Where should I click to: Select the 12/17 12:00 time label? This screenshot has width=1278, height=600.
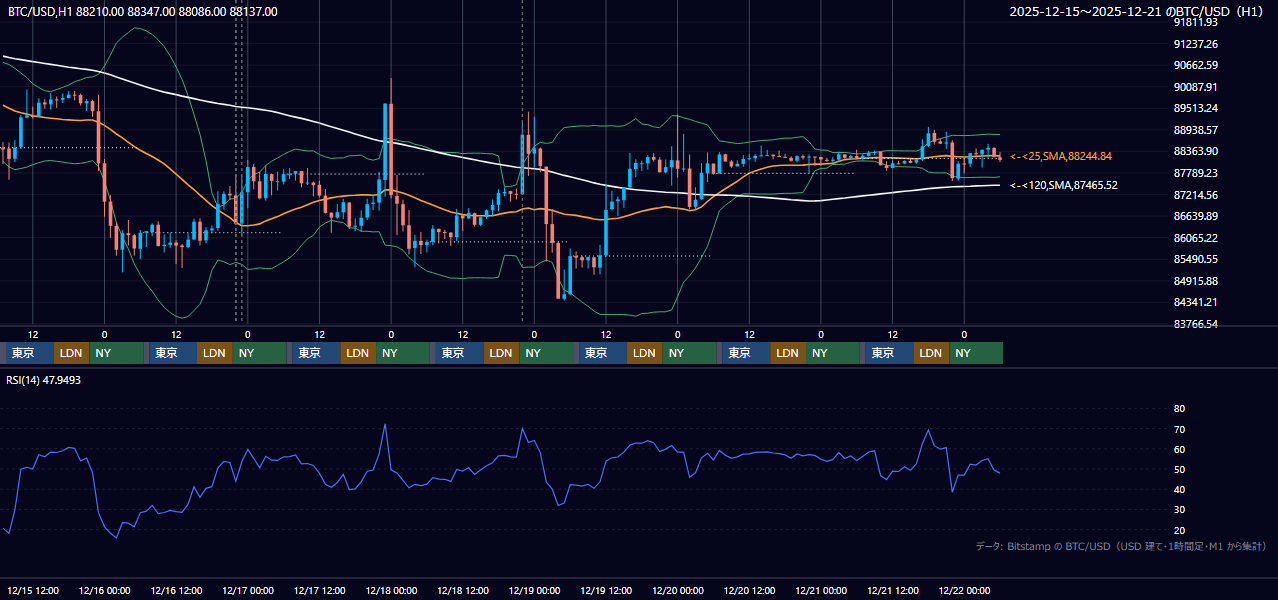tap(320, 590)
